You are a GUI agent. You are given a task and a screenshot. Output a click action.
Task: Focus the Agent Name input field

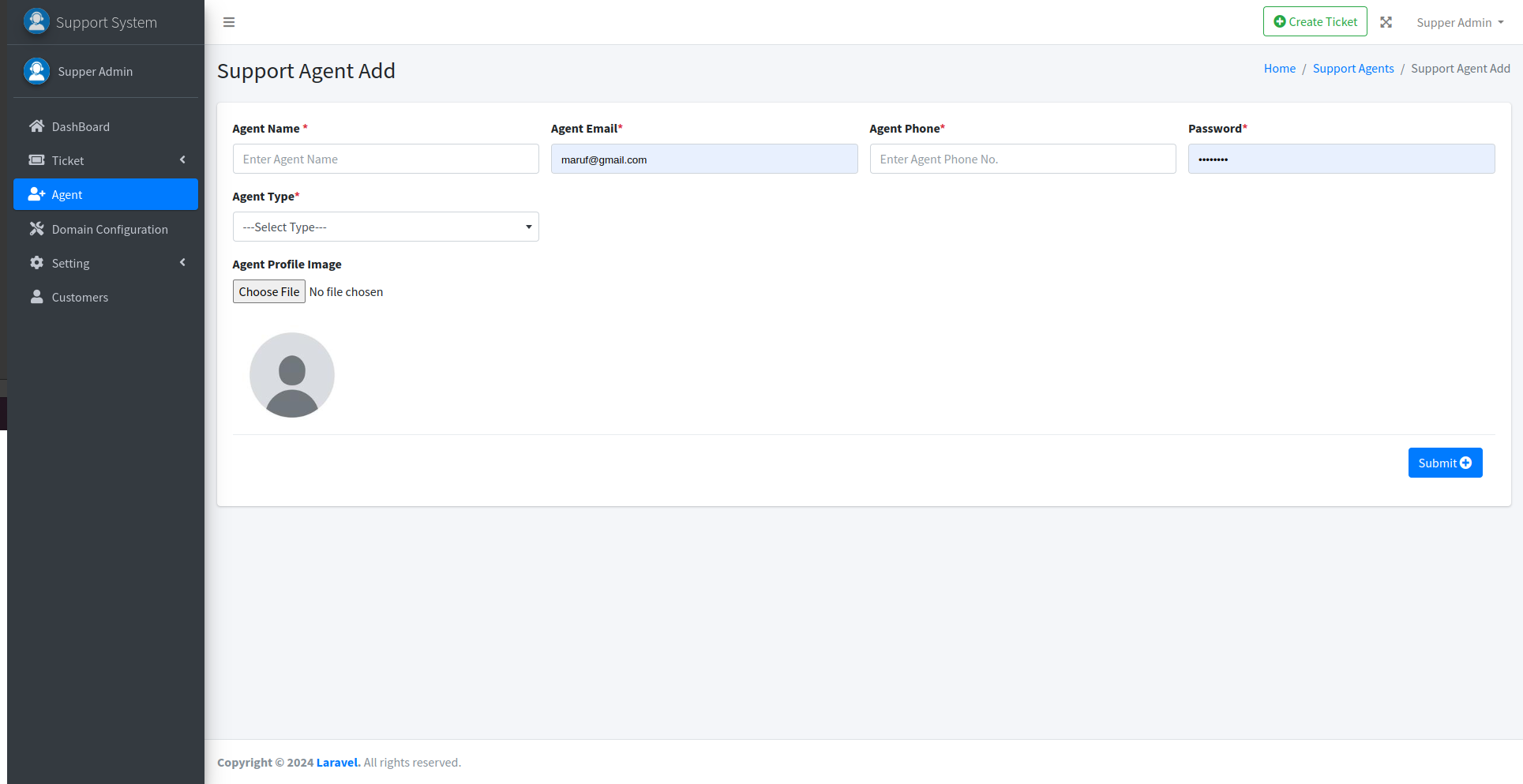click(385, 159)
